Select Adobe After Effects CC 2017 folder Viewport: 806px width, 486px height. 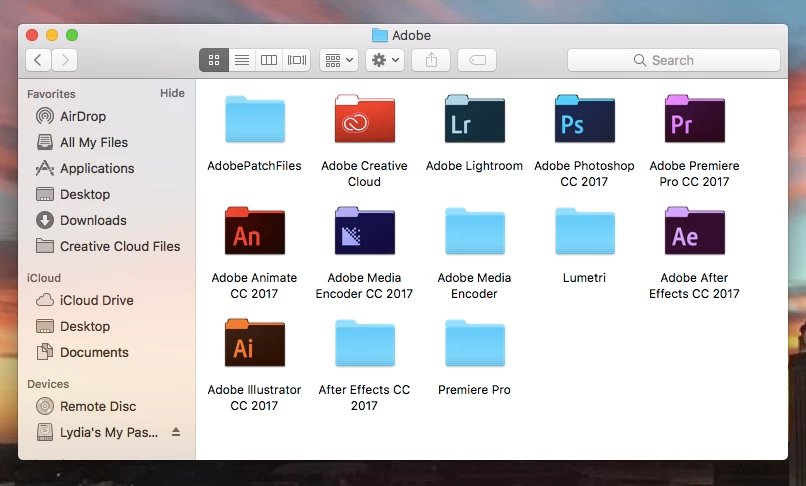(694, 231)
